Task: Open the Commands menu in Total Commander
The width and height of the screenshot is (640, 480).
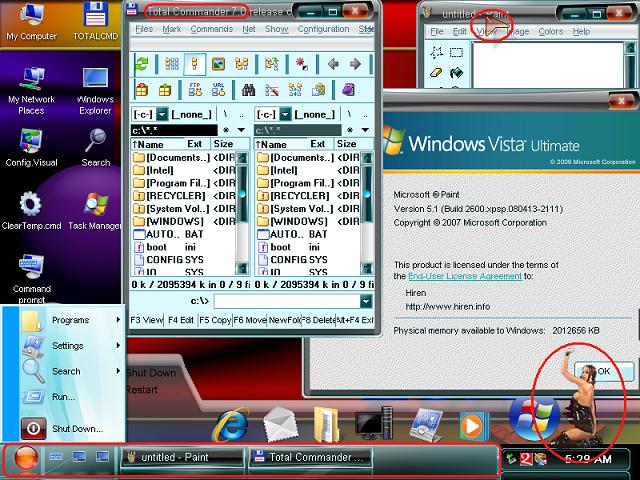Action: click(x=211, y=29)
